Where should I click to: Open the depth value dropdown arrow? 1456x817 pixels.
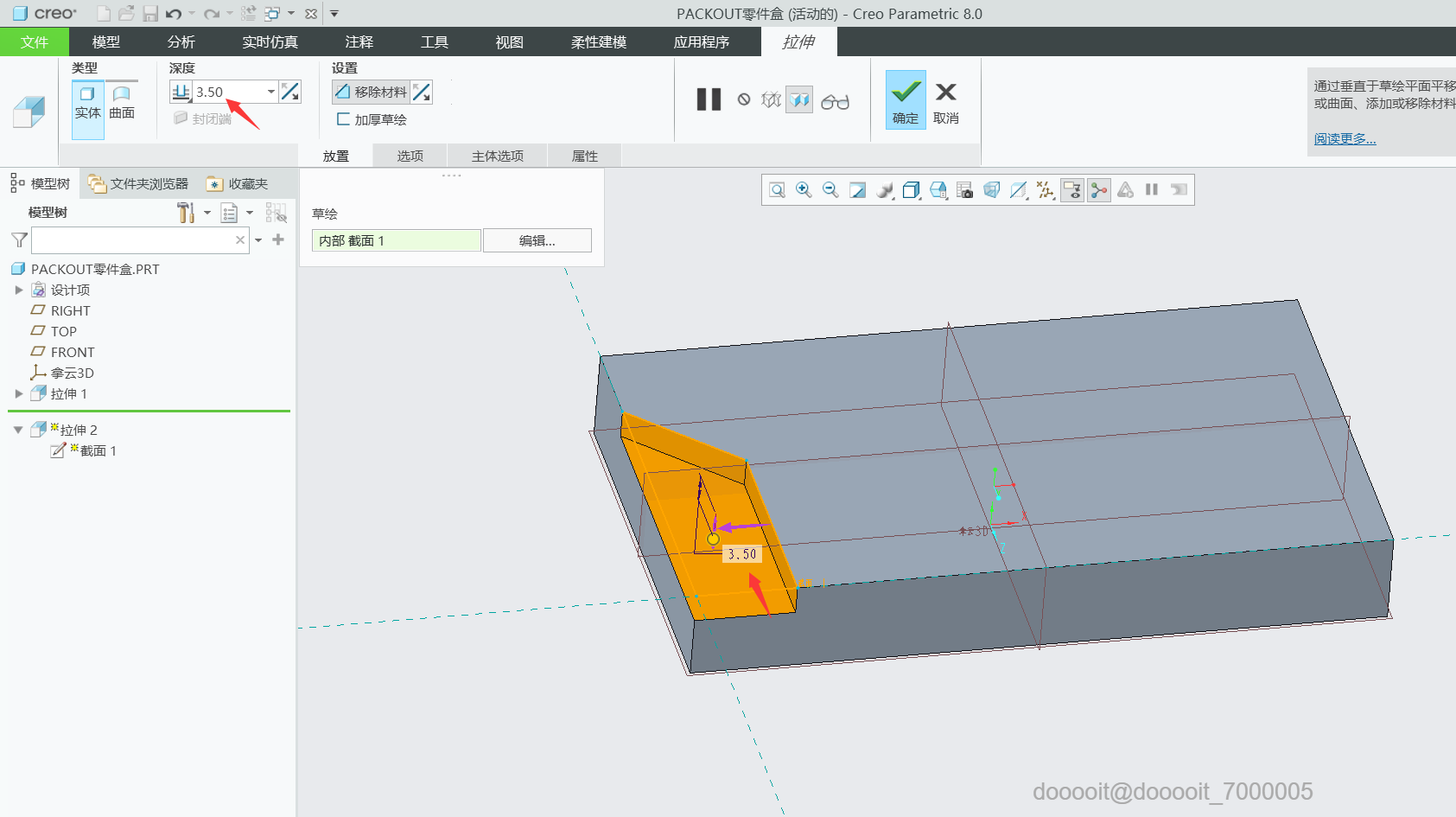[x=270, y=92]
